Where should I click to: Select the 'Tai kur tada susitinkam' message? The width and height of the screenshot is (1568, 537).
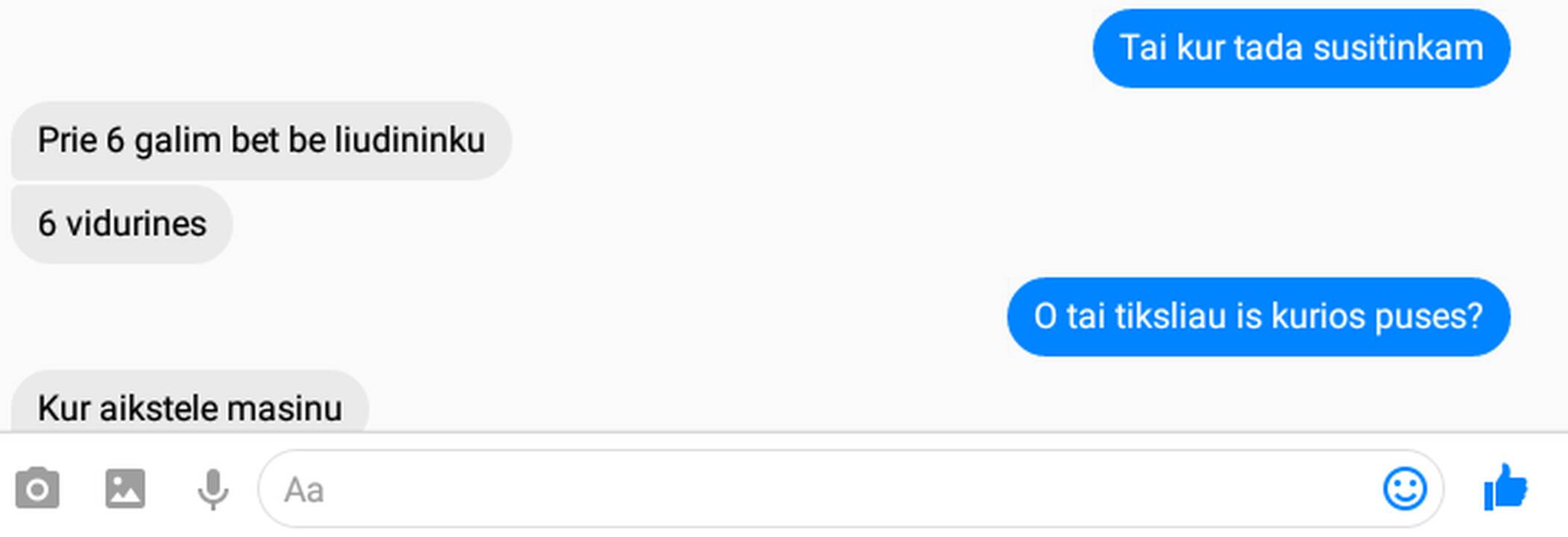1301,48
